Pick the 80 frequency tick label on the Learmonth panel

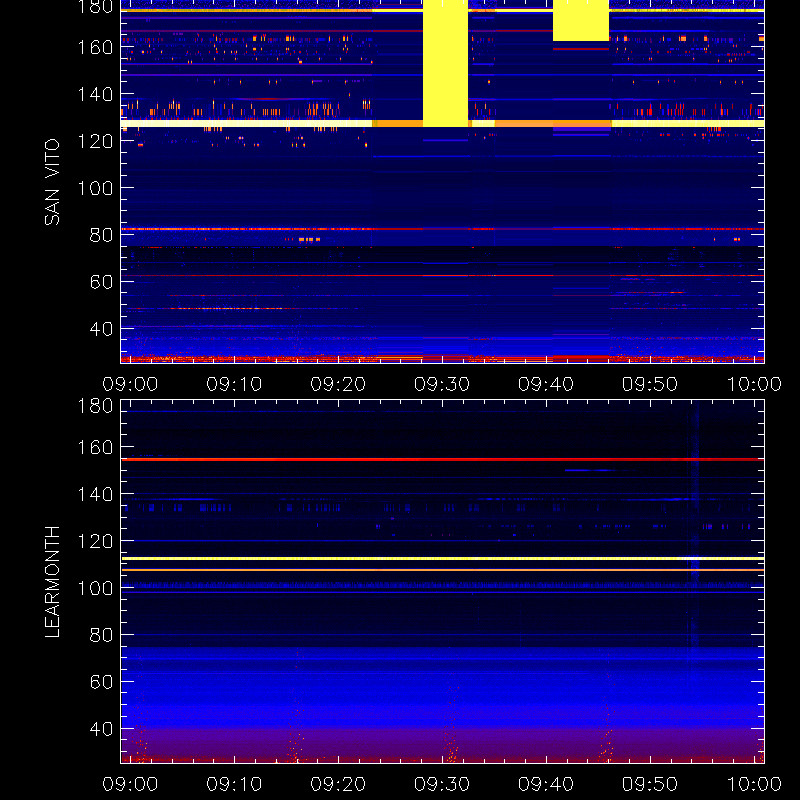coord(101,635)
